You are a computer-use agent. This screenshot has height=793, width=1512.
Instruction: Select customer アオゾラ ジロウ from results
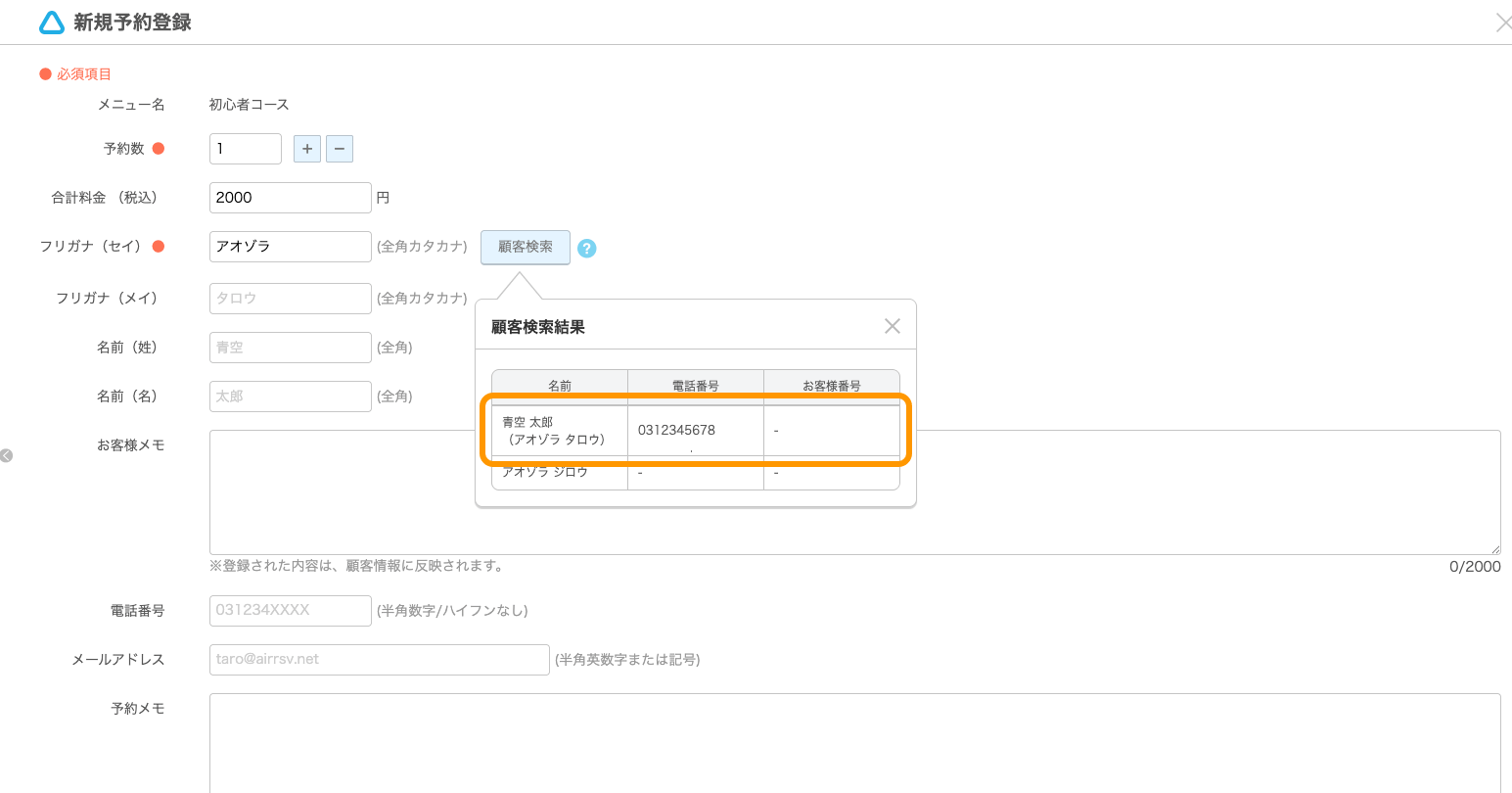[559, 473]
